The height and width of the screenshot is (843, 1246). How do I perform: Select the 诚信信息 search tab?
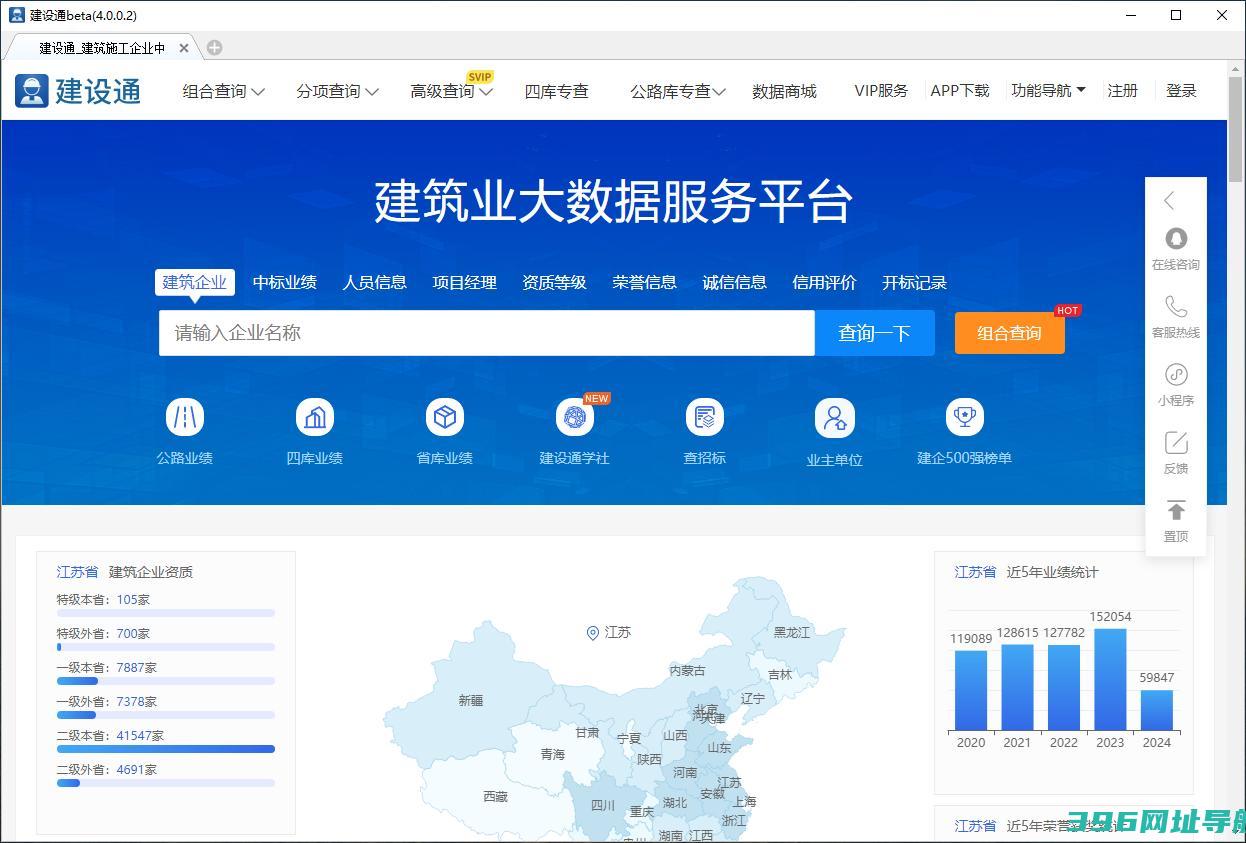click(x=734, y=282)
